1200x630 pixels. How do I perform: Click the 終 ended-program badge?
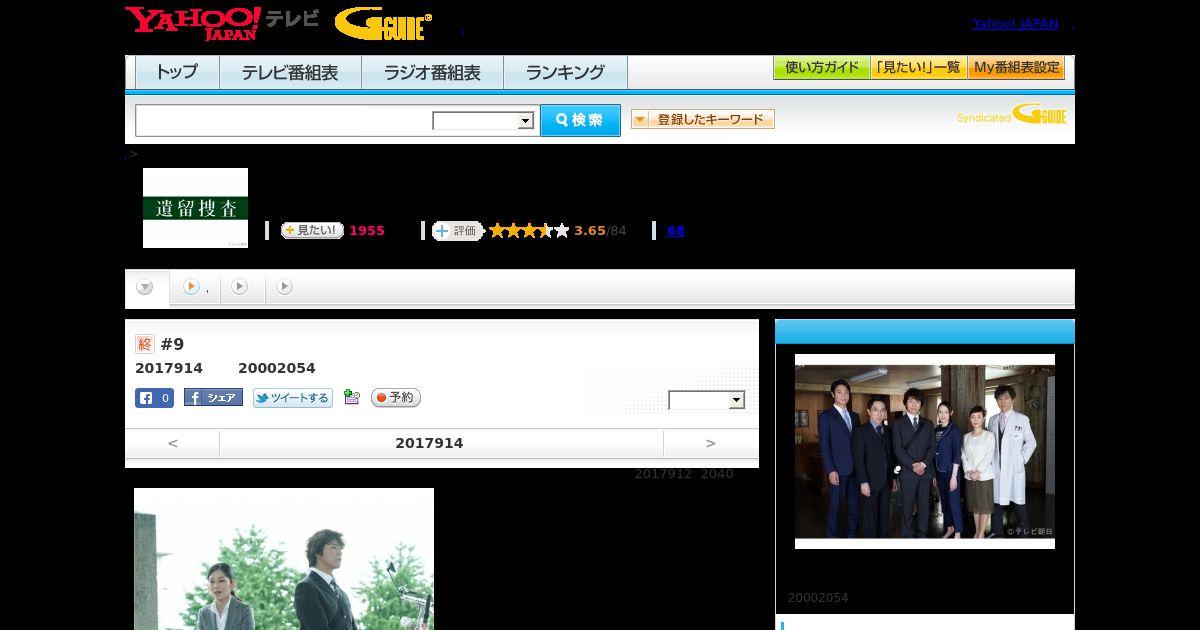[x=145, y=344]
